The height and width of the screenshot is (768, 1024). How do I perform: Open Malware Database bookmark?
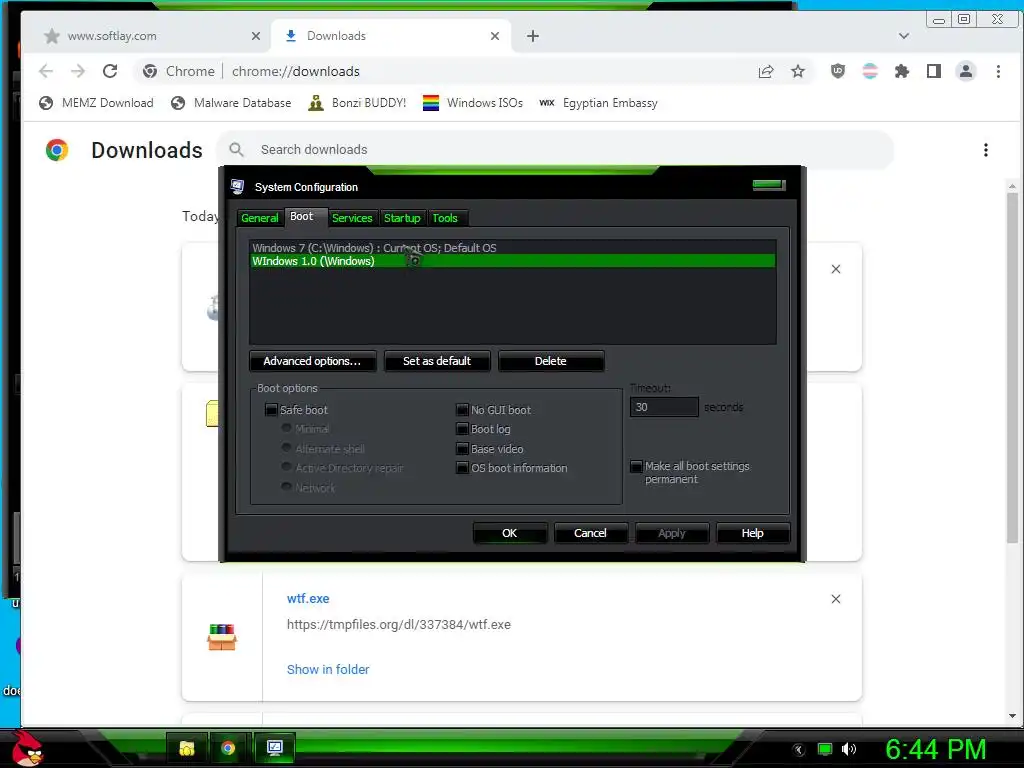(231, 103)
